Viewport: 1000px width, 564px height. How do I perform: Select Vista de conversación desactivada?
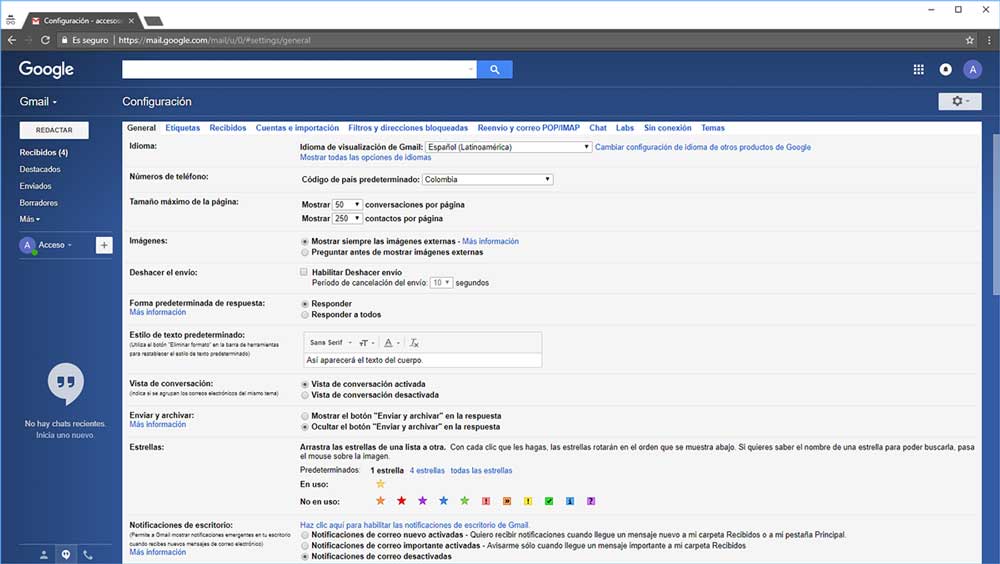pos(305,396)
